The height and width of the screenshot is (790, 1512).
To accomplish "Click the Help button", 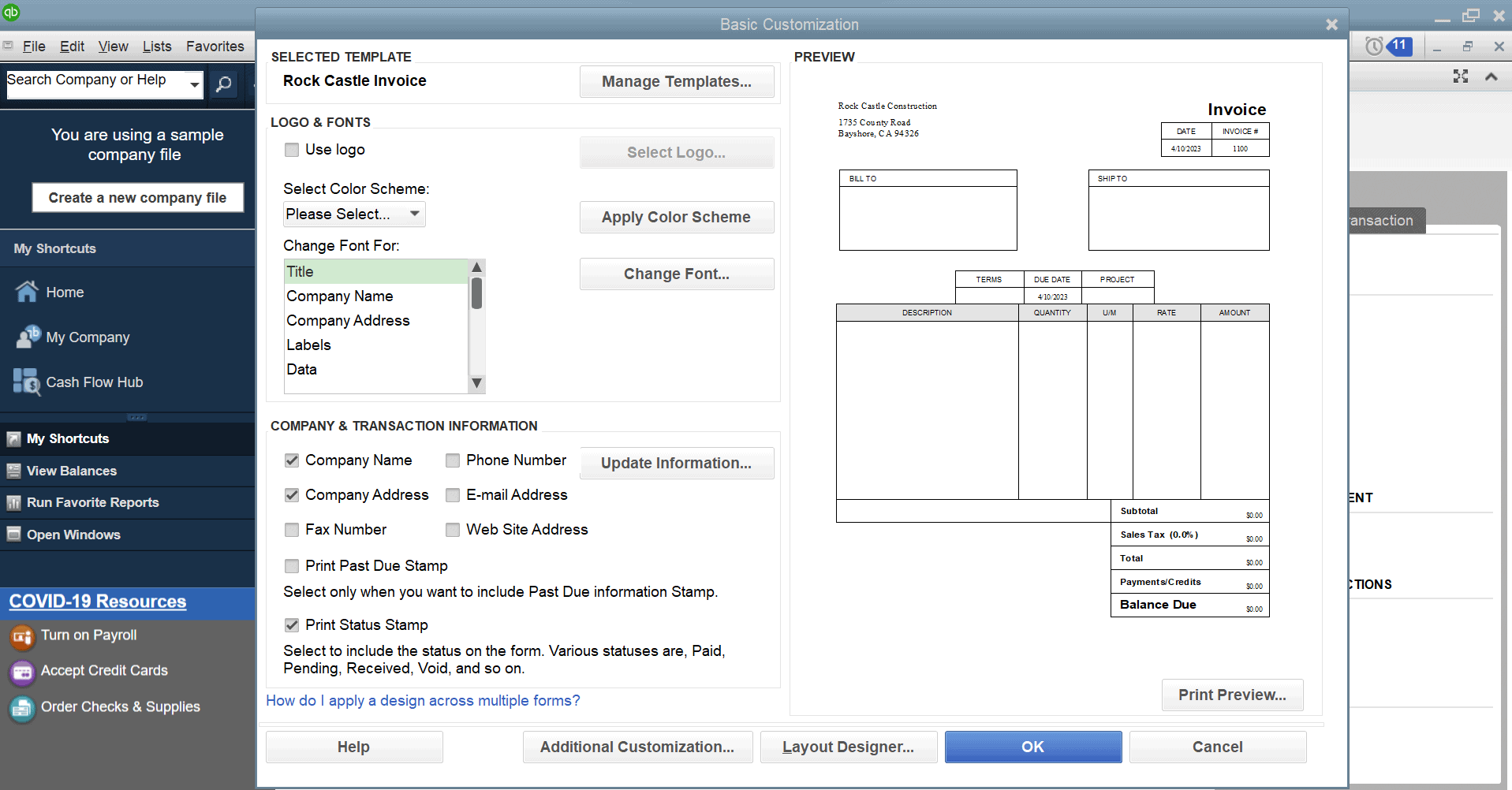I will [354, 747].
